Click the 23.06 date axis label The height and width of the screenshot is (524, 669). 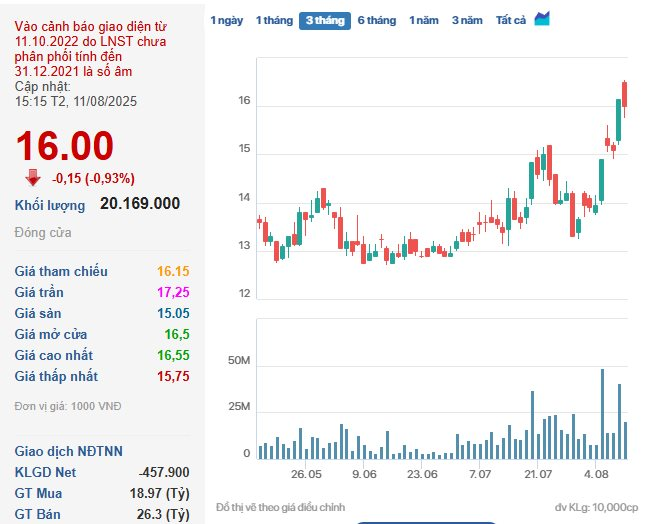click(x=422, y=474)
